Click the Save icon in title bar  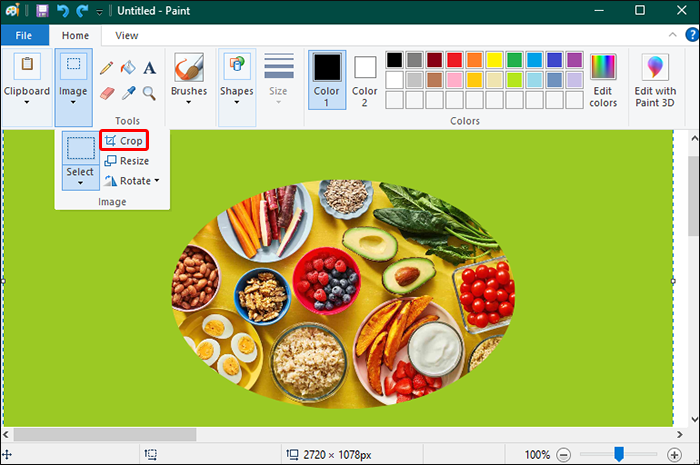(x=42, y=11)
